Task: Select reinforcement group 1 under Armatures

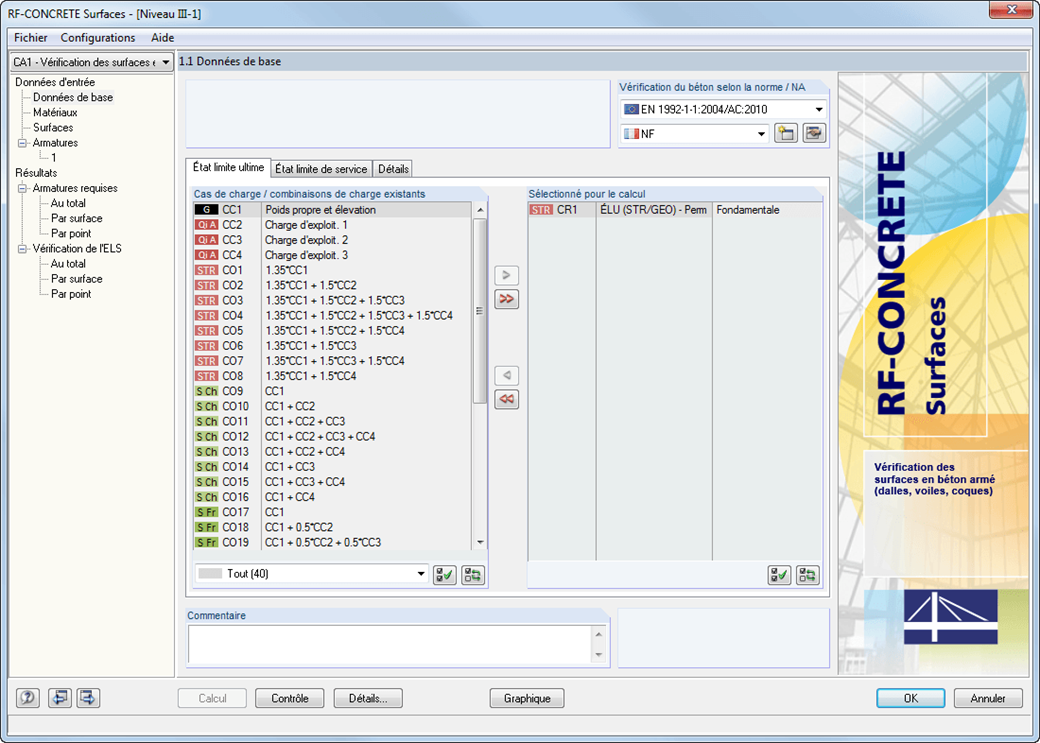Action: [x=54, y=158]
